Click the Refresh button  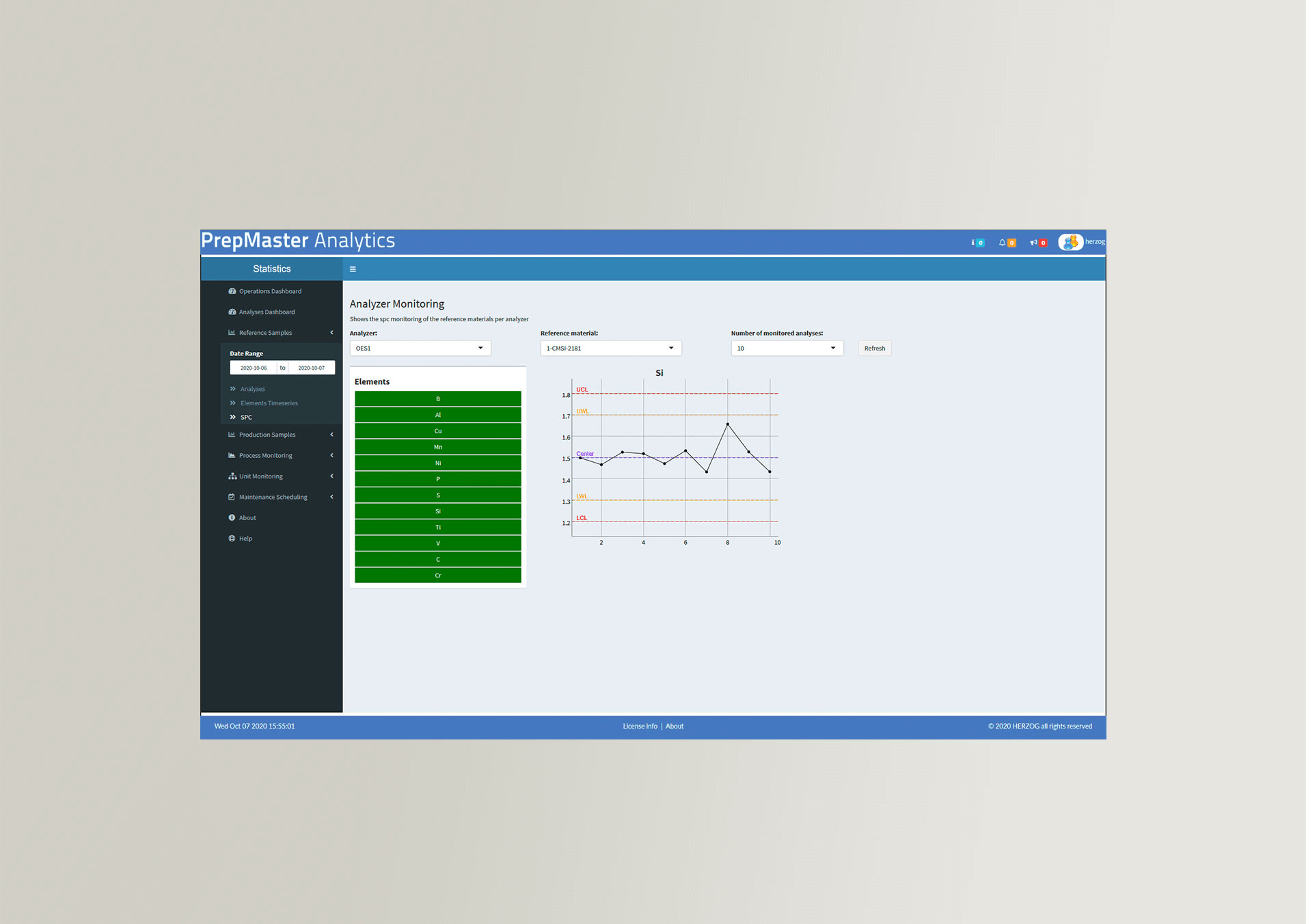(875, 349)
